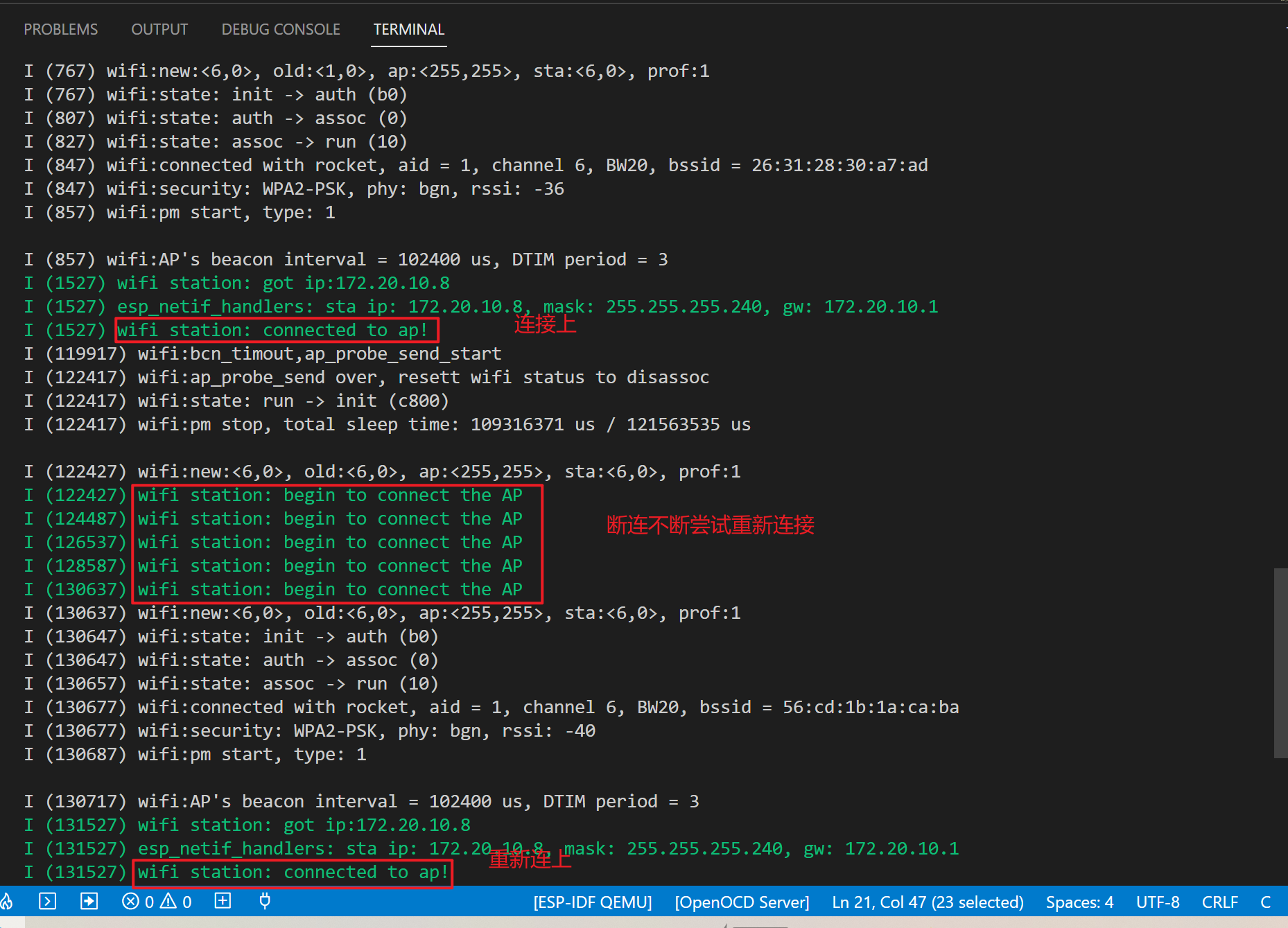Change indentation via Spaces: 4

[1079, 902]
